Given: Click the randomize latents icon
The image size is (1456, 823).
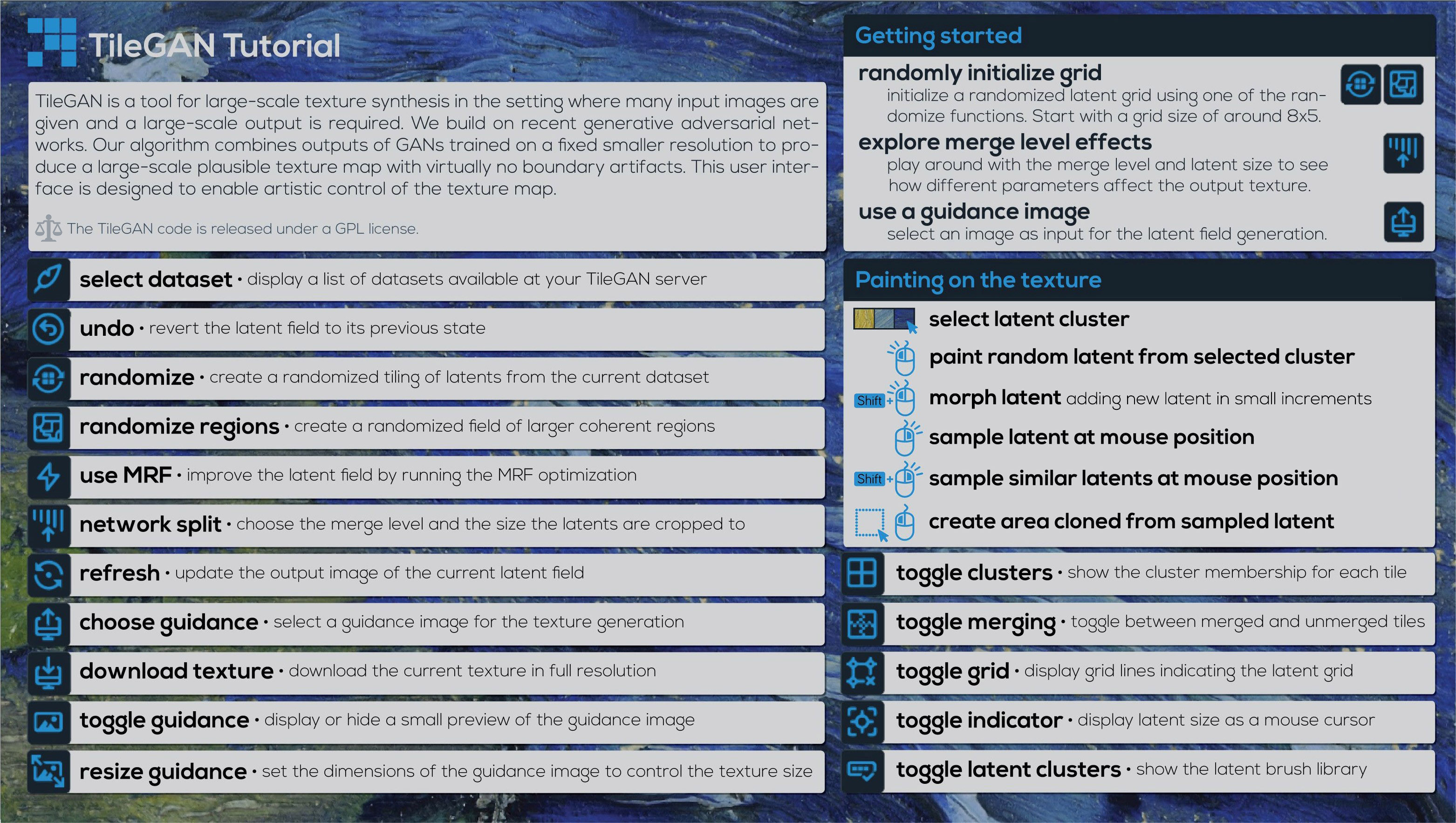Looking at the screenshot, I should pyautogui.click(x=47, y=378).
